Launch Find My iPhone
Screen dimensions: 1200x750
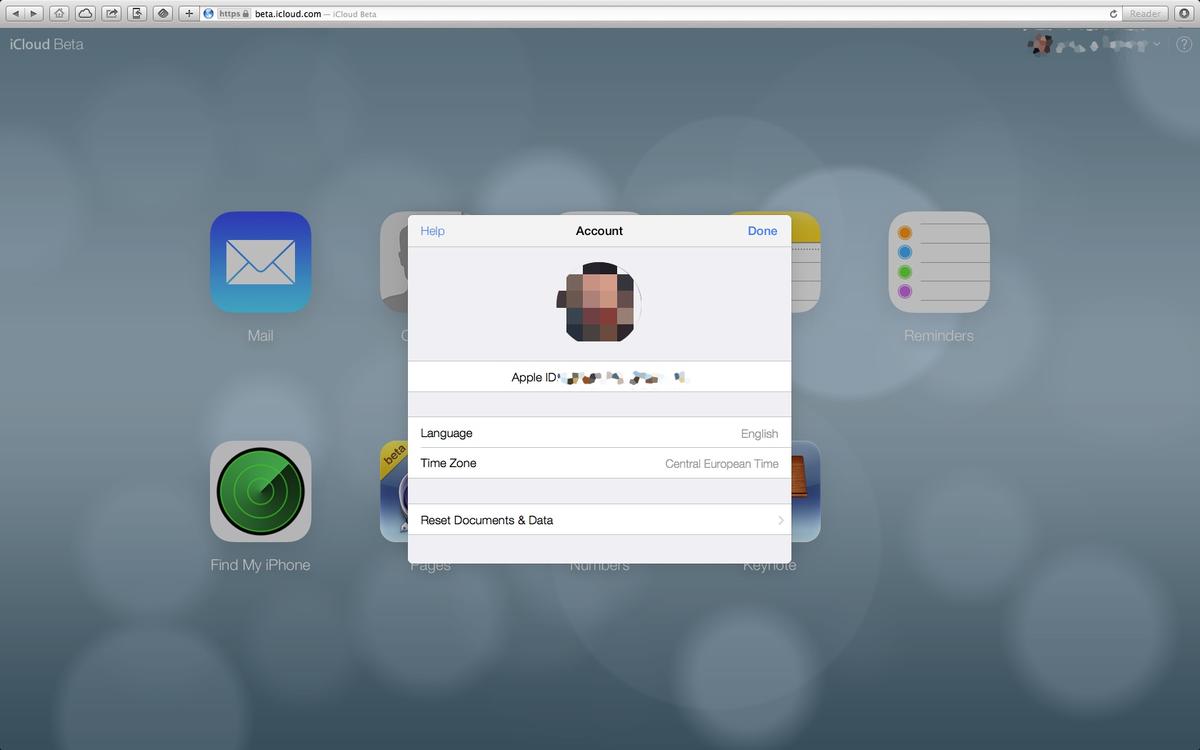pyautogui.click(x=260, y=491)
